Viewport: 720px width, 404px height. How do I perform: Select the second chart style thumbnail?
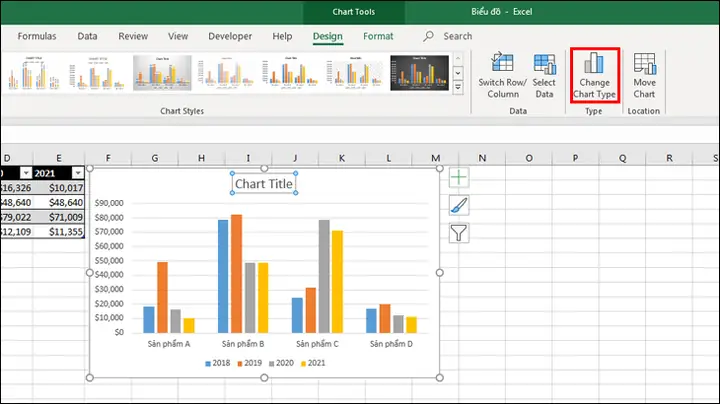point(97,73)
